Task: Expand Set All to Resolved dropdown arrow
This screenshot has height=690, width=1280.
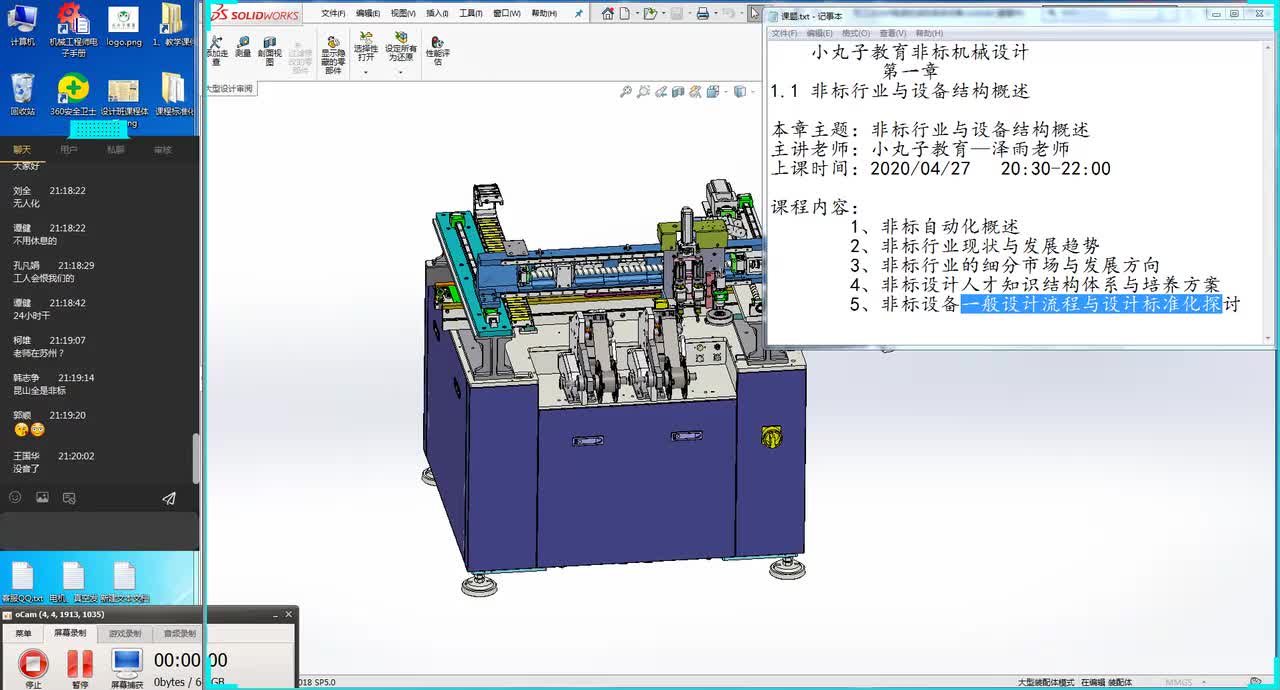Action: click(x=401, y=72)
